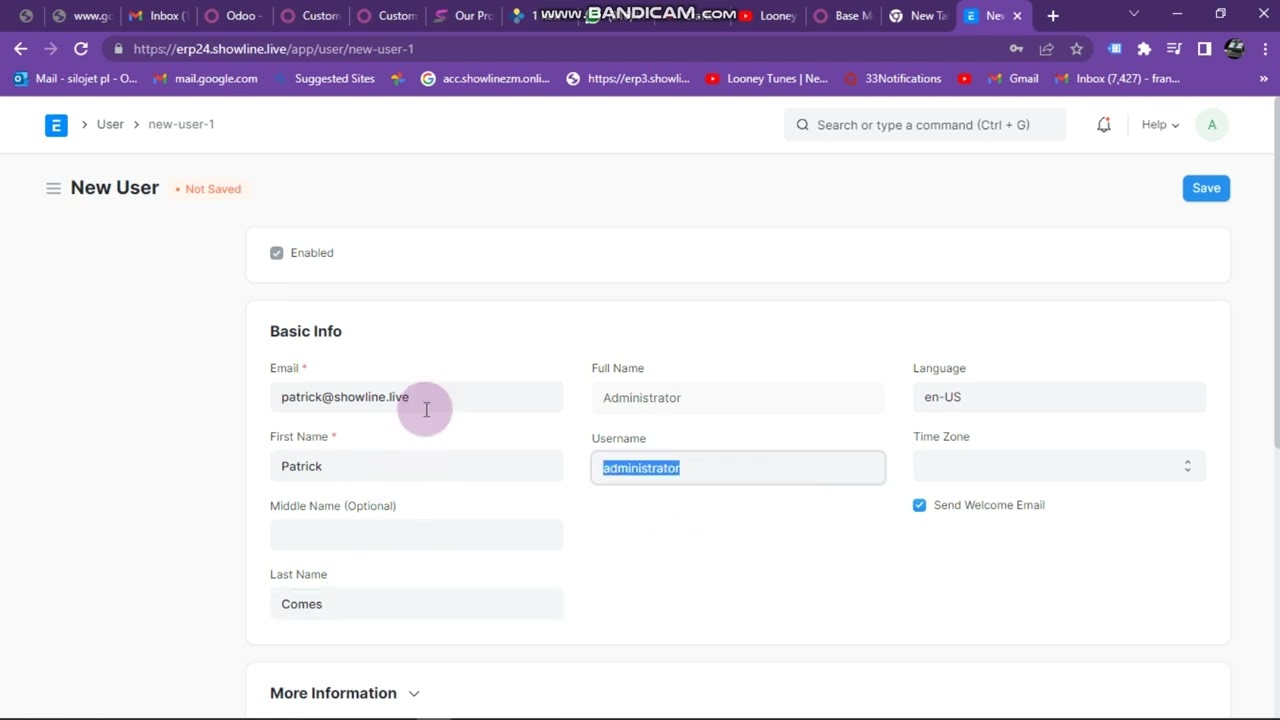Open the Help dropdown menu
This screenshot has width=1280, height=720.
pyautogui.click(x=1160, y=125)
